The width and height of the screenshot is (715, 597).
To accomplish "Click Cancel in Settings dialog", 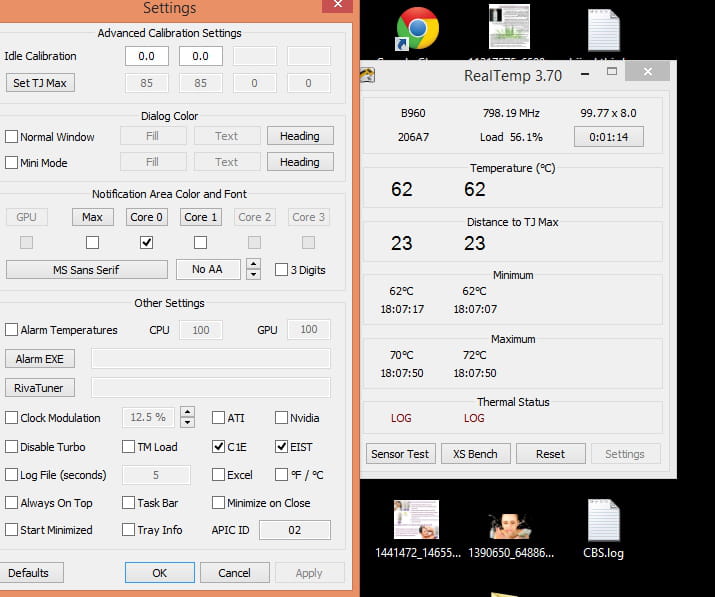I will pos(234,573).
